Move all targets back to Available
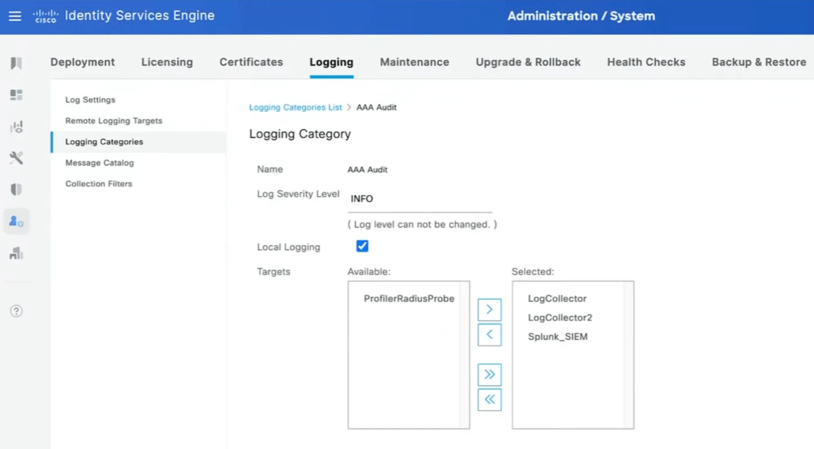Image resolution: width=814 pixels, height=449 pixels. (x=490, y=400)
